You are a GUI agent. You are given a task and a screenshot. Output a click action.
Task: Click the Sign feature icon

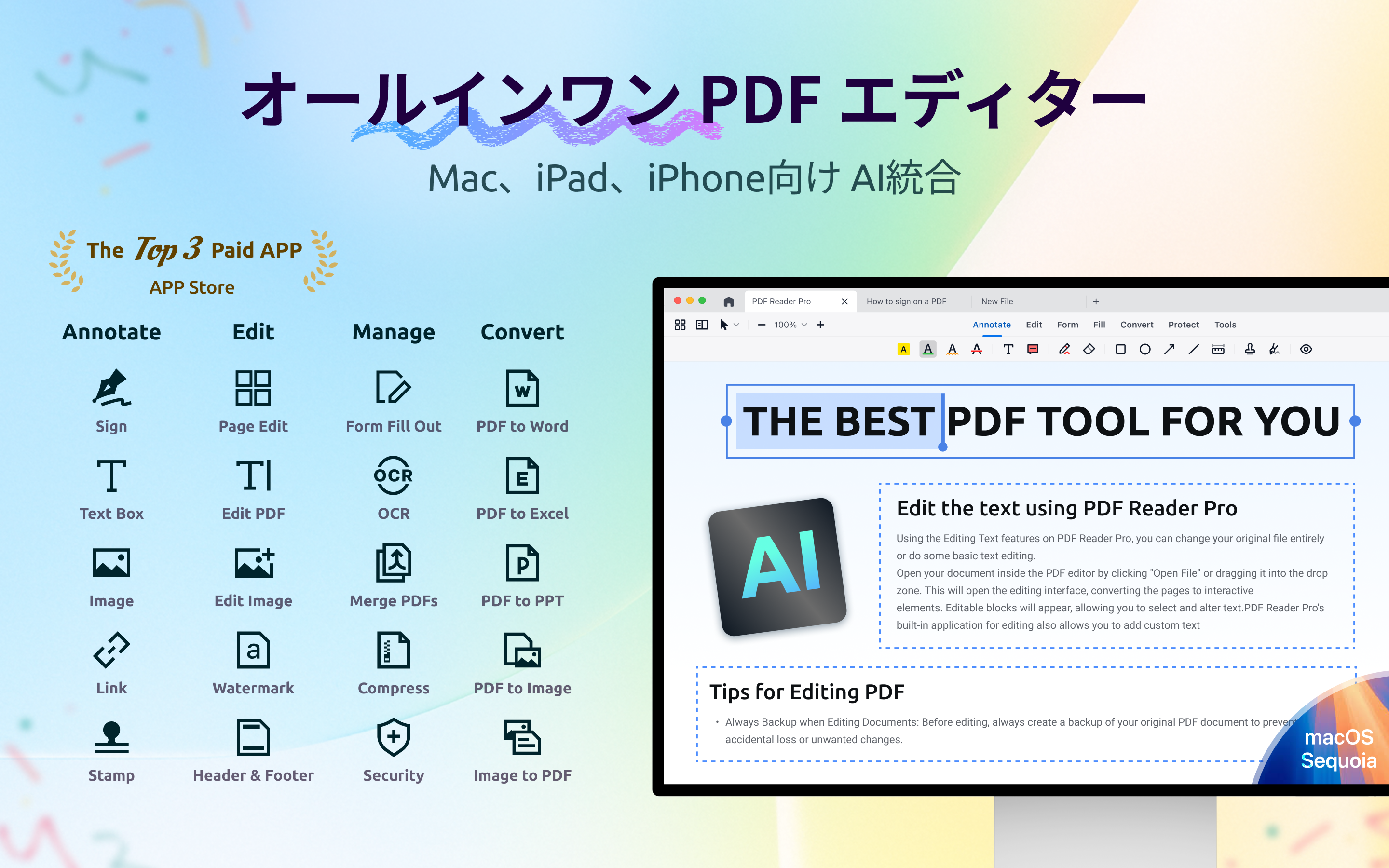[x=111, y=388]
